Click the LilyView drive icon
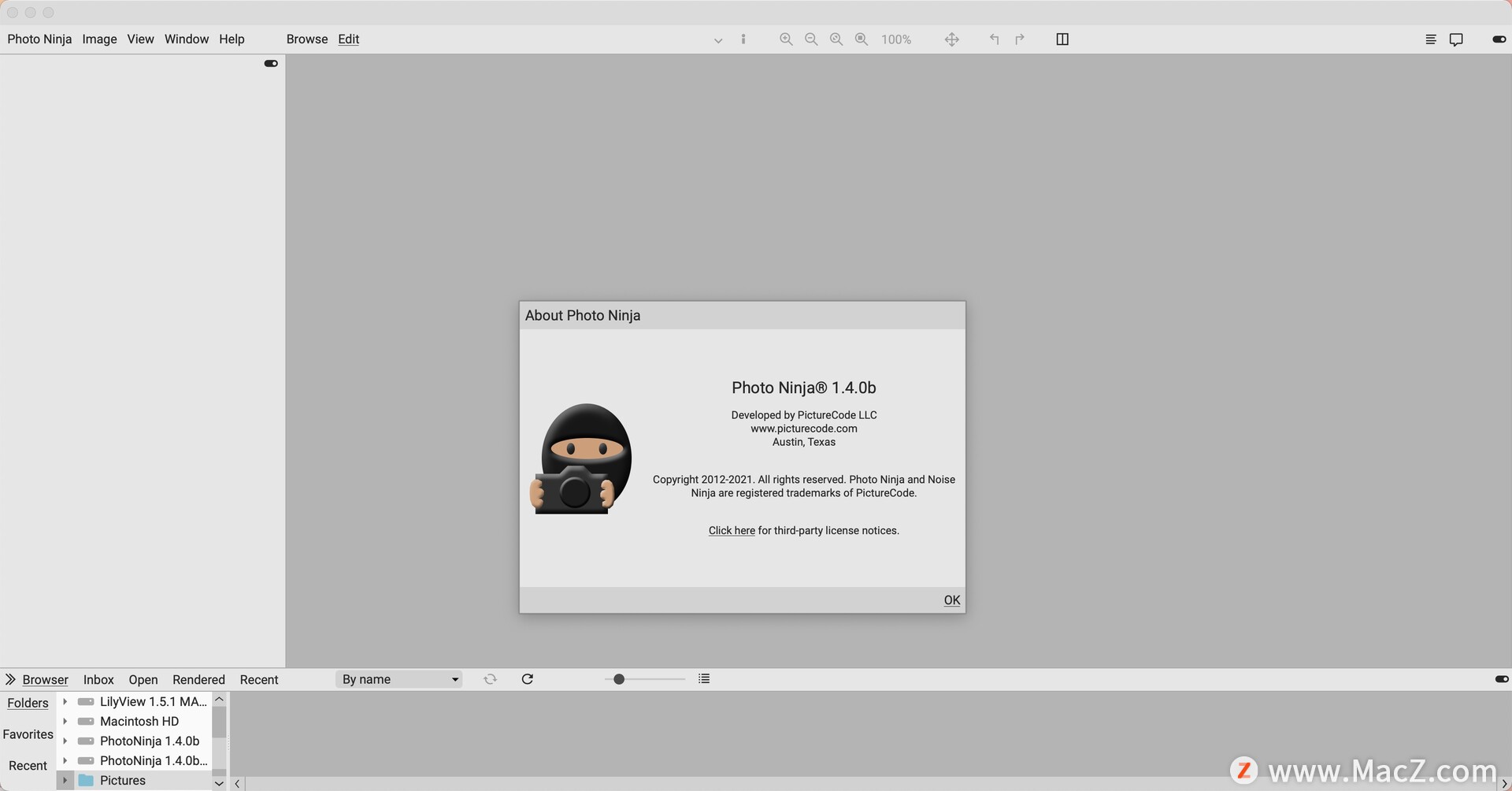1512x791 pixels. click(86, 701)
